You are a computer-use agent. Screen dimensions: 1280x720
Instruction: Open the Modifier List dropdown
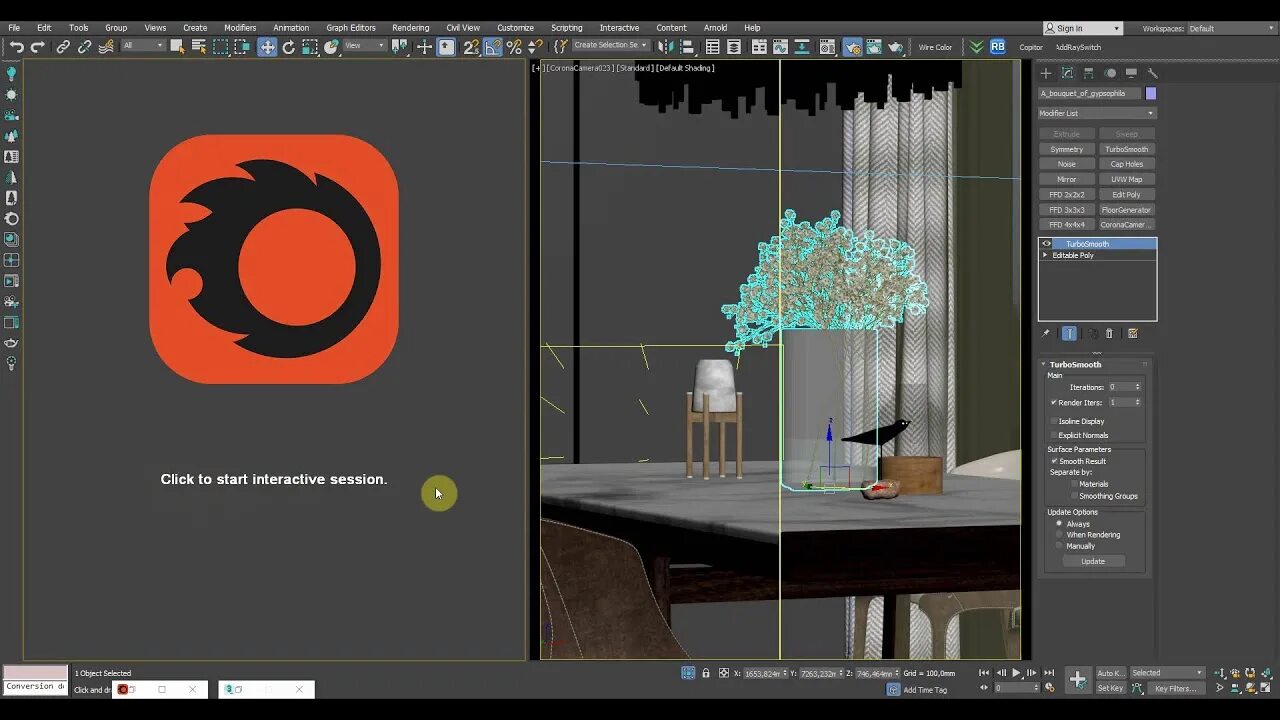1097,113
